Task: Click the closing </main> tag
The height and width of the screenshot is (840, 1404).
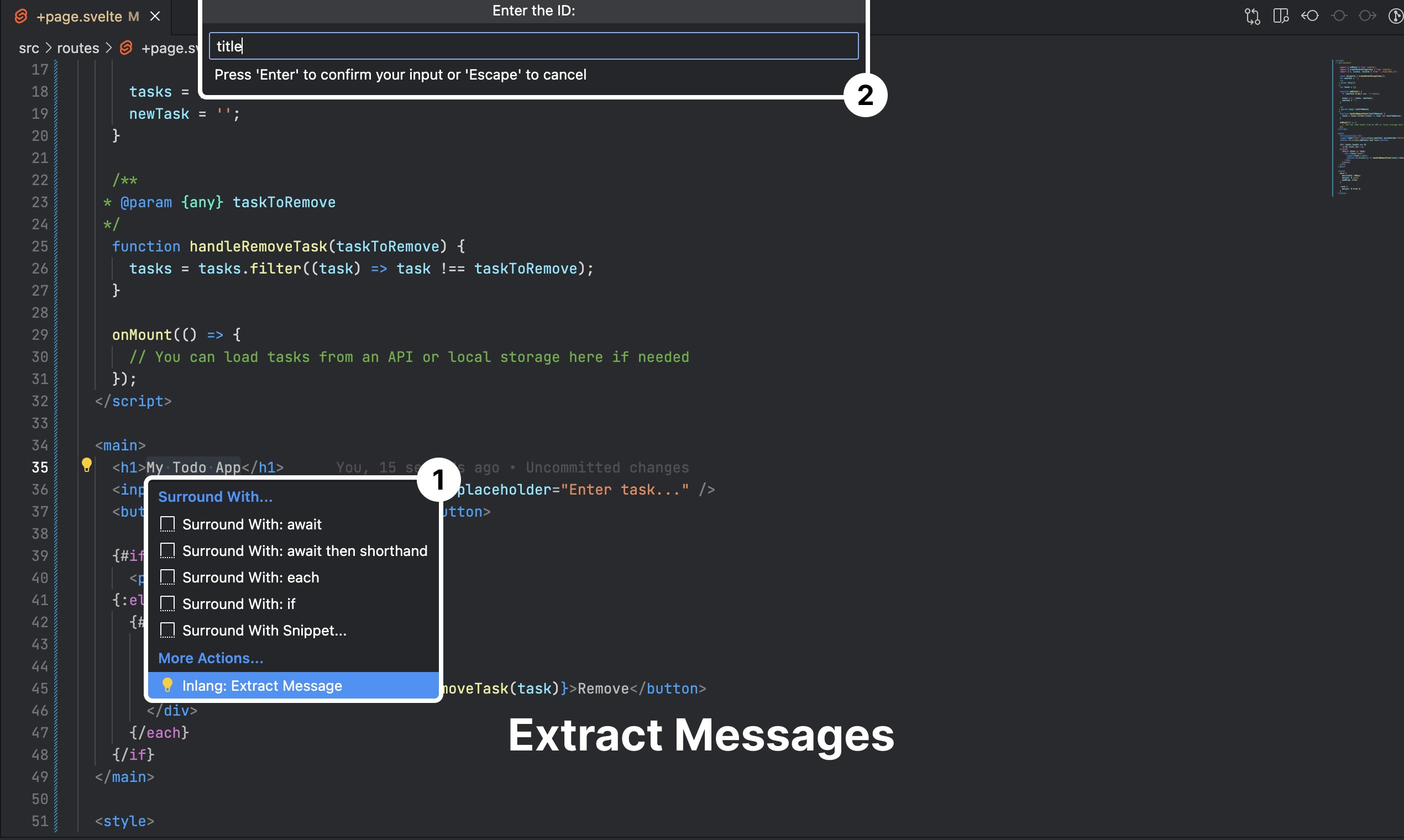Action: coord(124,776)
